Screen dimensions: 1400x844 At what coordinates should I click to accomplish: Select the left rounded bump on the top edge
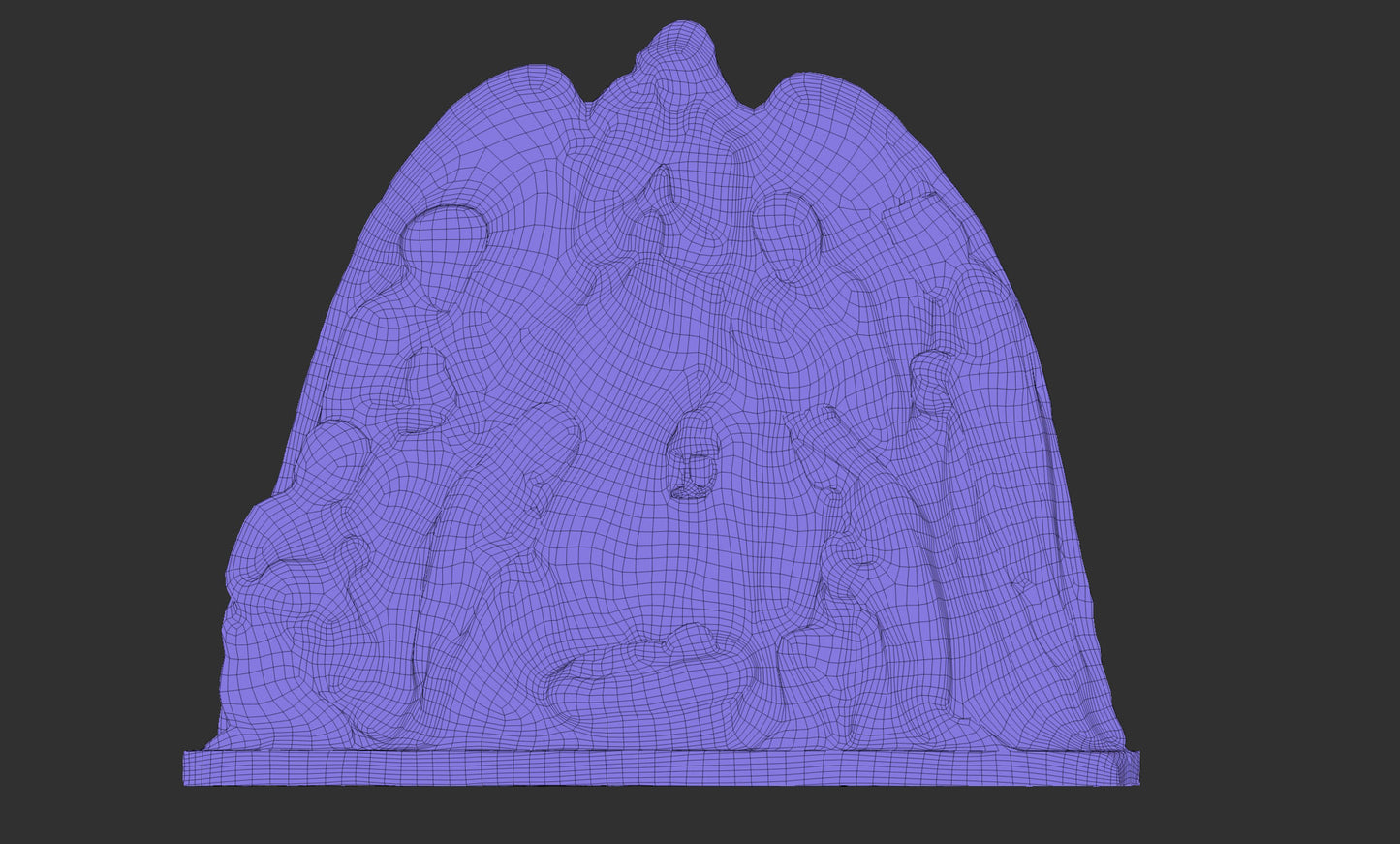[541, 82]
